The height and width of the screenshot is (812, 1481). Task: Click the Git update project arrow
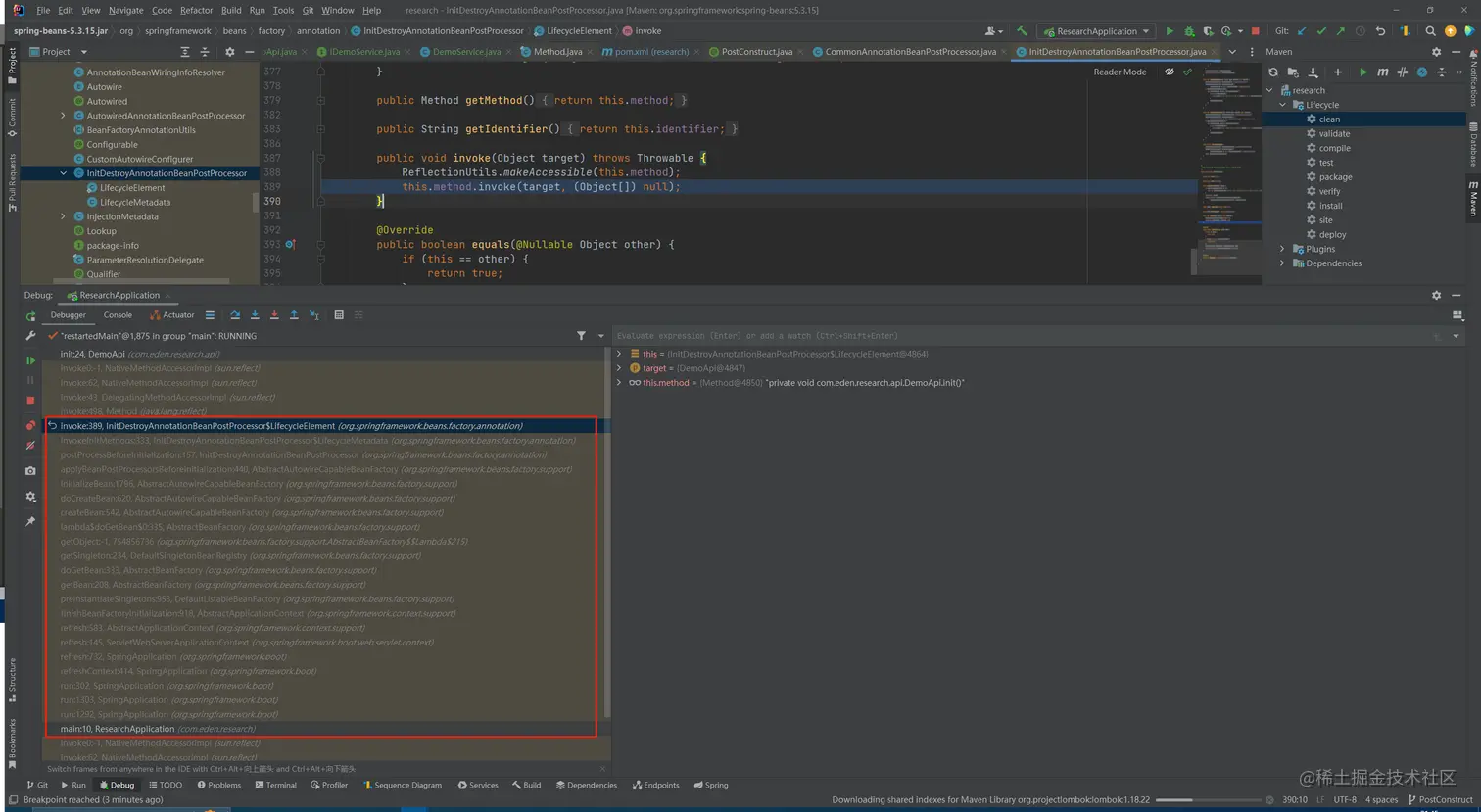pos(1302,31)
